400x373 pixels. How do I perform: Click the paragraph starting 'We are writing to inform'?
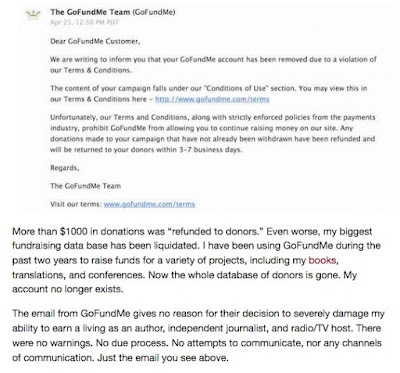213,65
